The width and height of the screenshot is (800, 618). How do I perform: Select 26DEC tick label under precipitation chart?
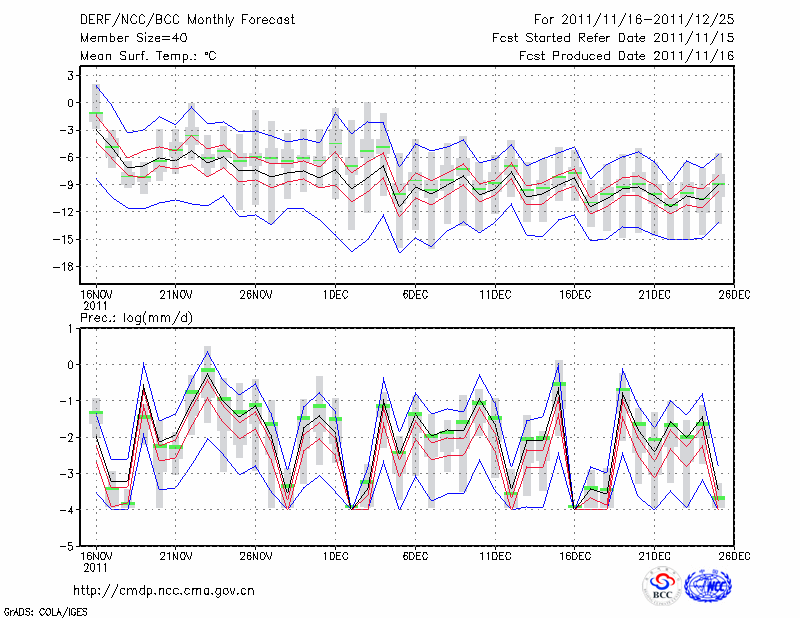click(735, 555)
